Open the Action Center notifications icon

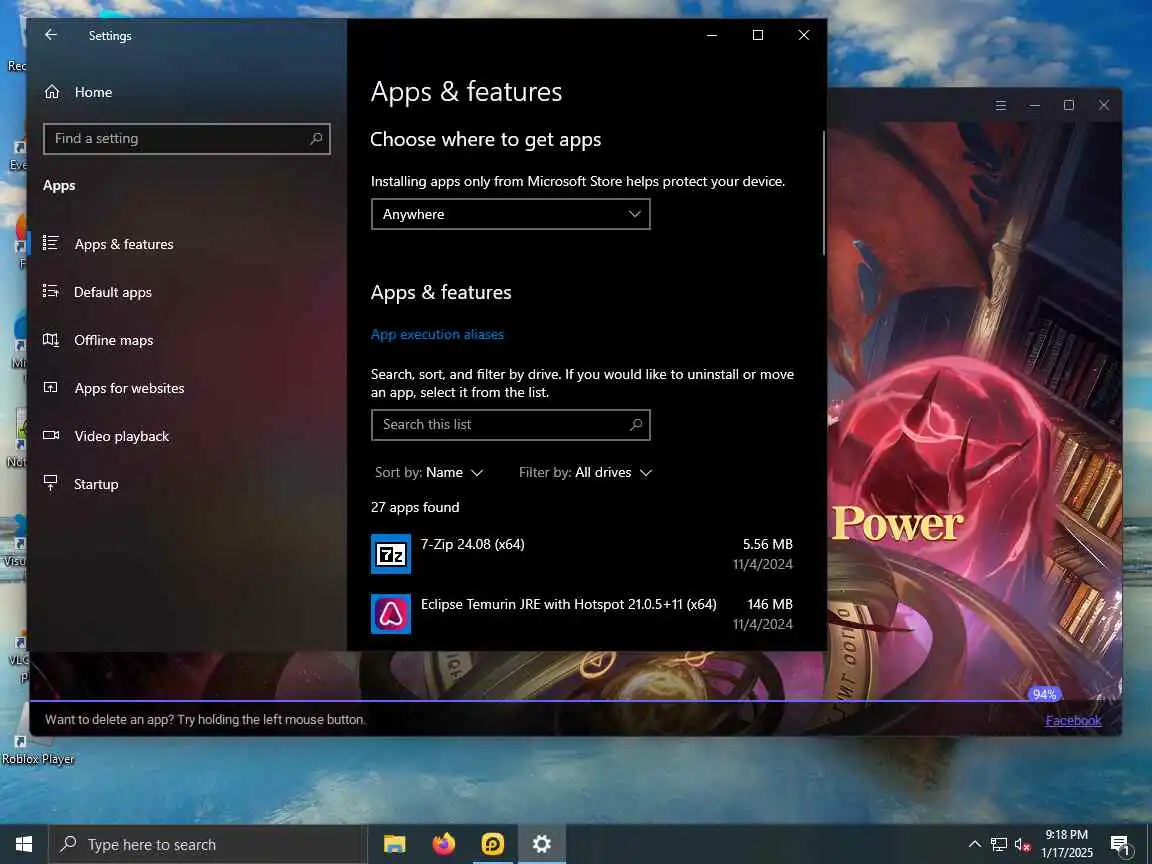tap(1120, 845)
